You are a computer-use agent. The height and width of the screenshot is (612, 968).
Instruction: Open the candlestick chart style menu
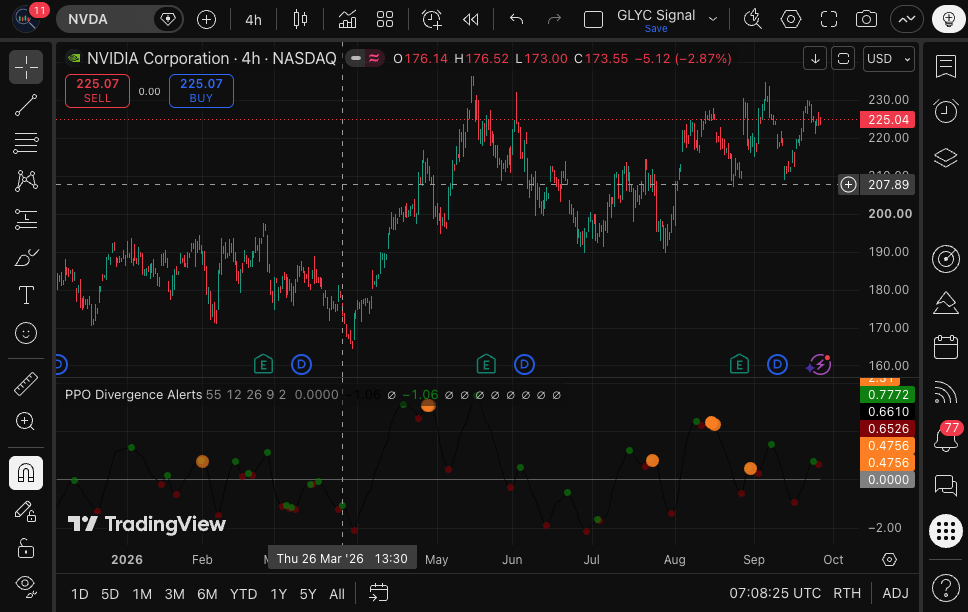(300, 19)
